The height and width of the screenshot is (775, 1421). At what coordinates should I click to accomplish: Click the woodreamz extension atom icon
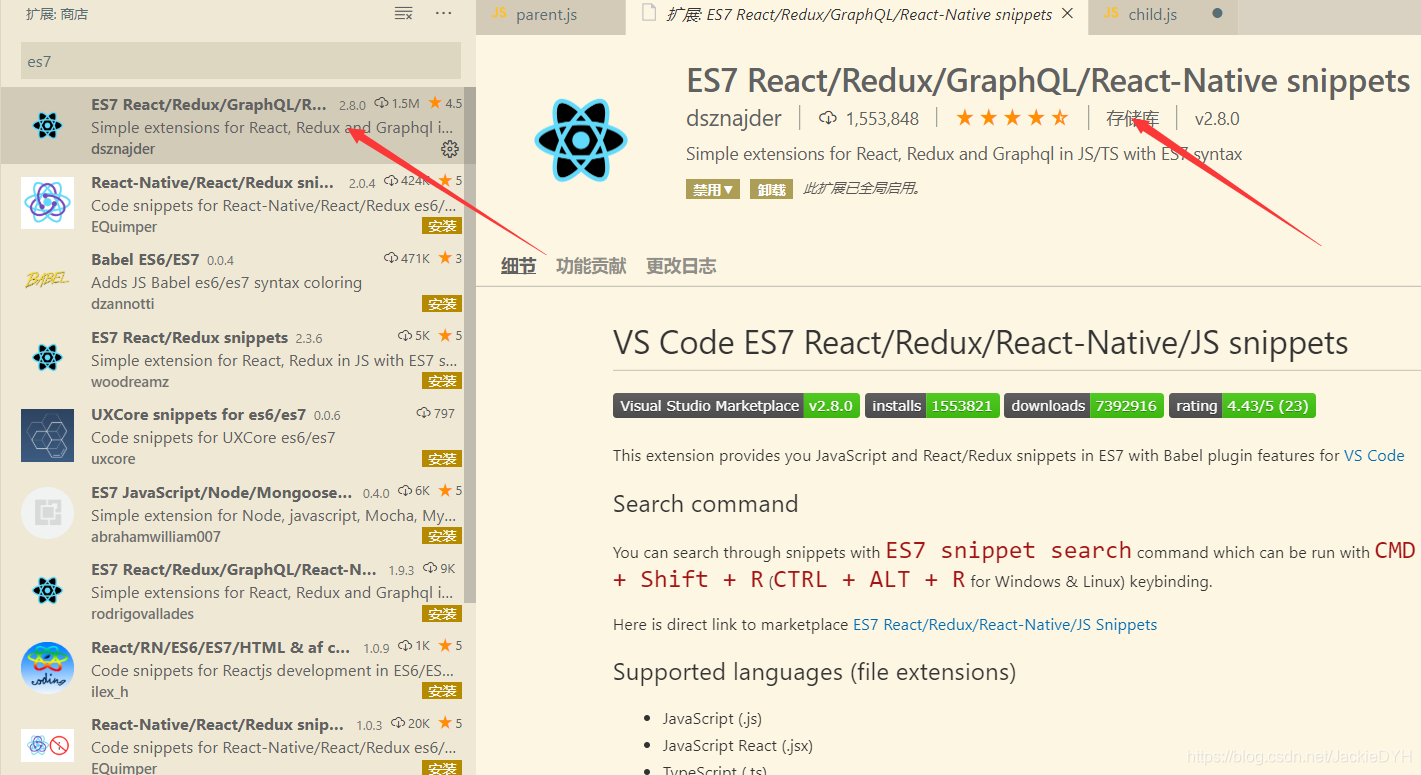pyautogui.click(x=47, y=358)
